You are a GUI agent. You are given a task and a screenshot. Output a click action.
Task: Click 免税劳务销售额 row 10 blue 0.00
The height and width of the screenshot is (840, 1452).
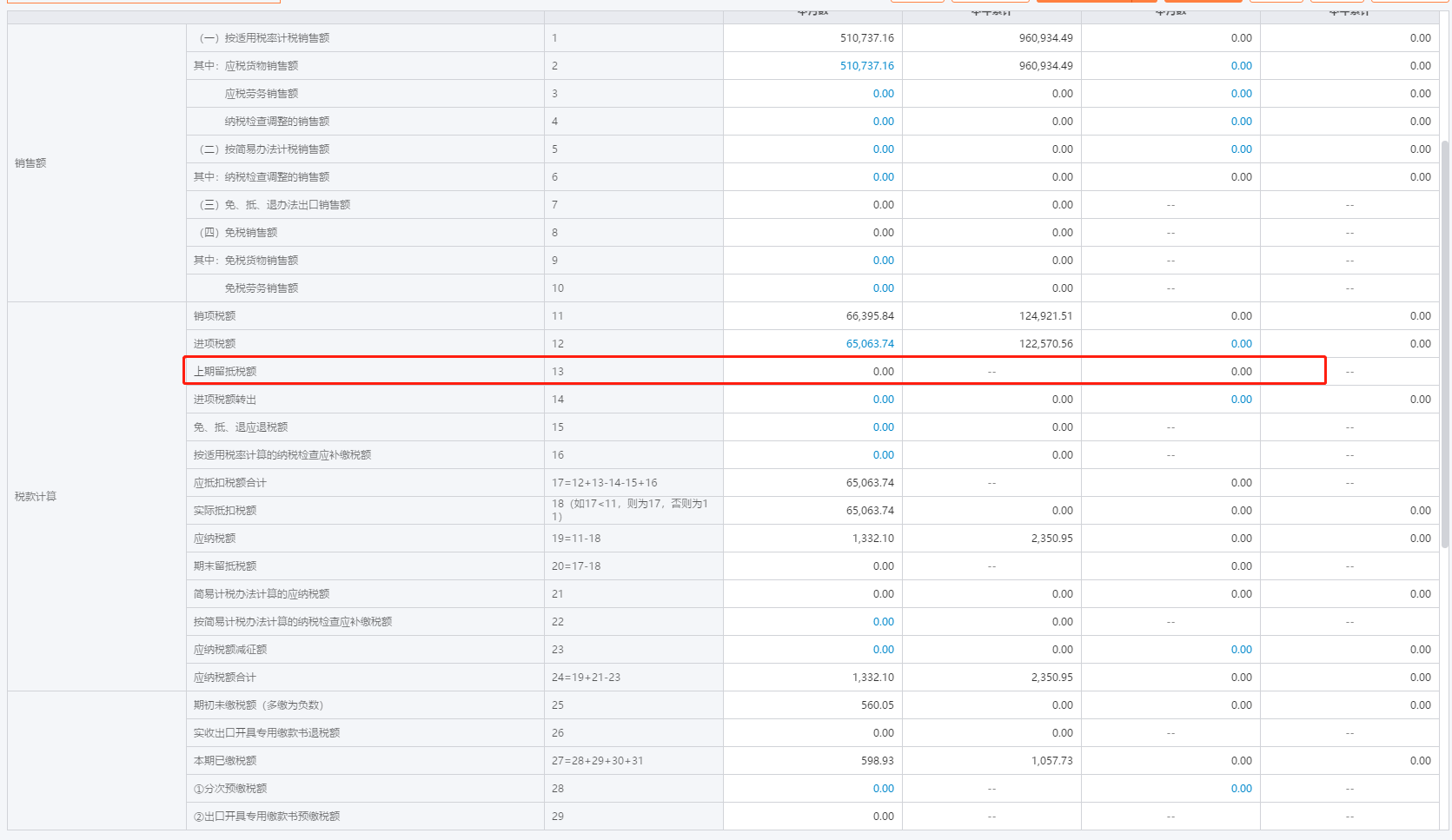tap(883, 288)
